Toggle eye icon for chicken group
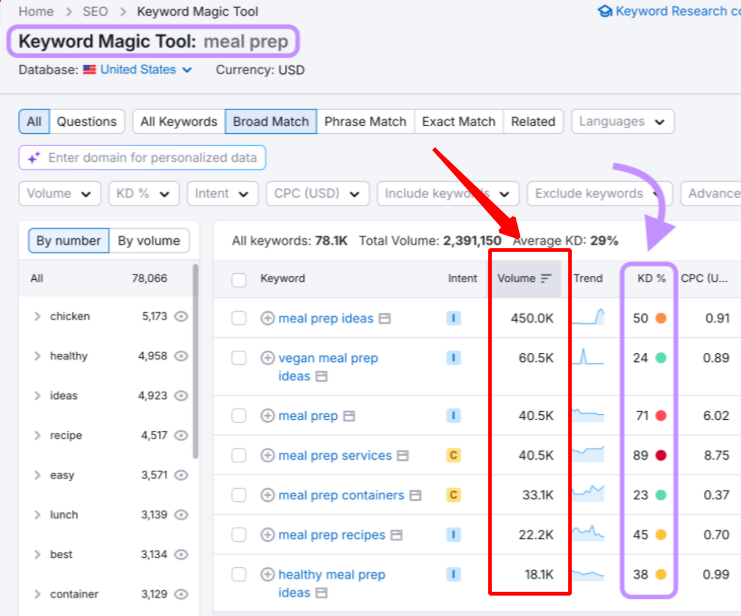Screen dimensions: 741x616 [181, 316]
